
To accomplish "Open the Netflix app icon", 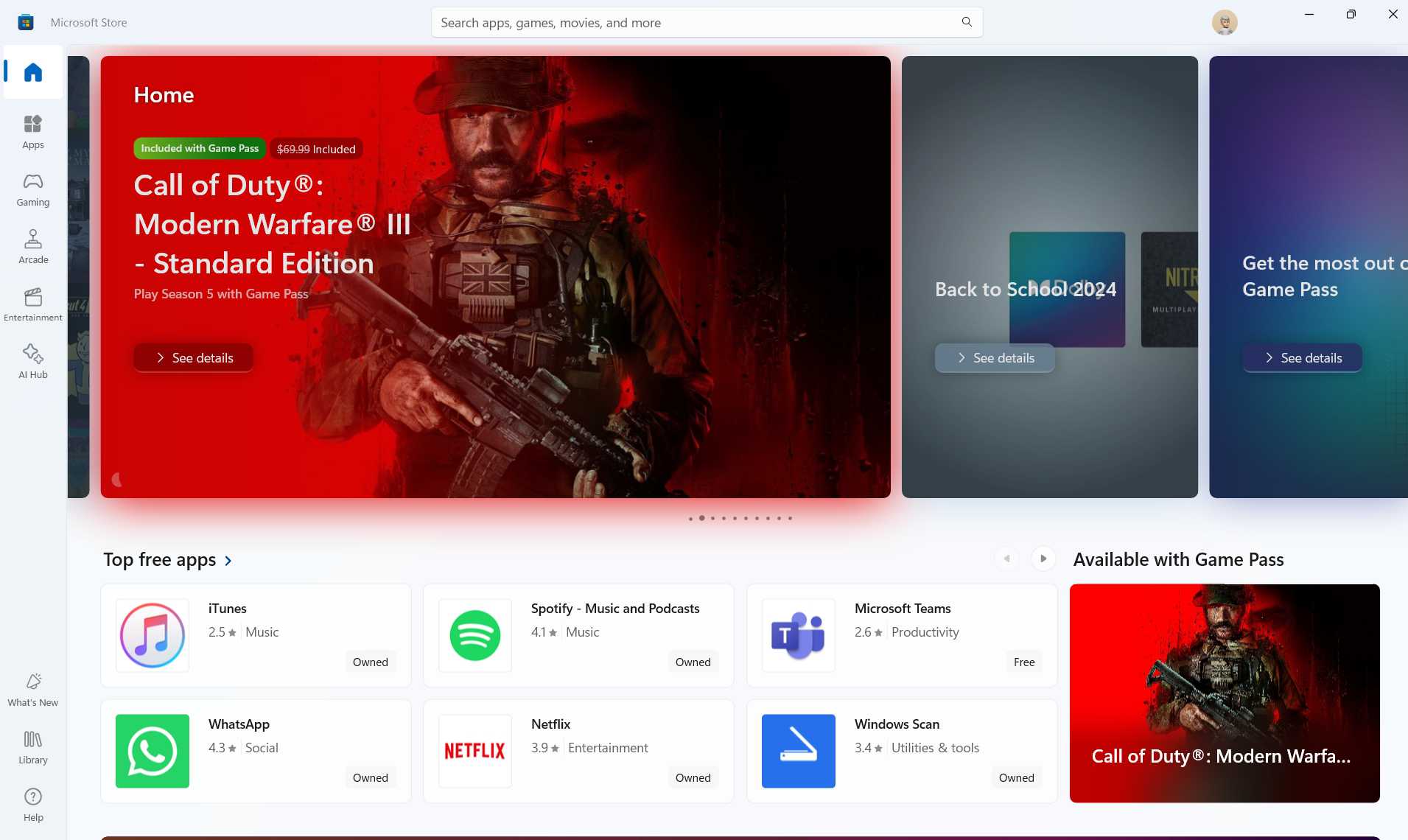I will point(475,751).
